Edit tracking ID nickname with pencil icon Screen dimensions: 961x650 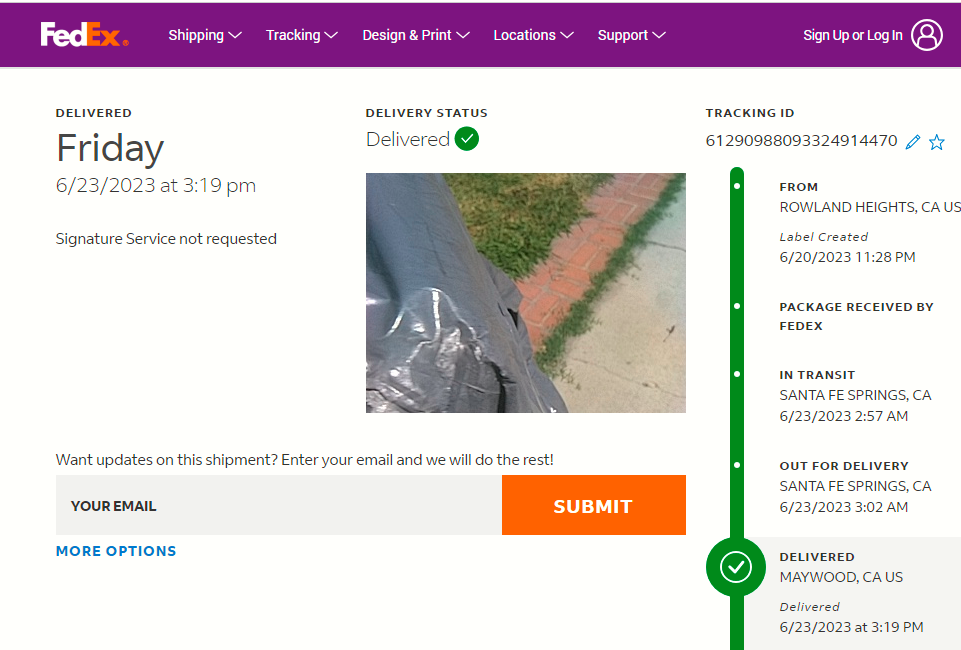(912, 142)
